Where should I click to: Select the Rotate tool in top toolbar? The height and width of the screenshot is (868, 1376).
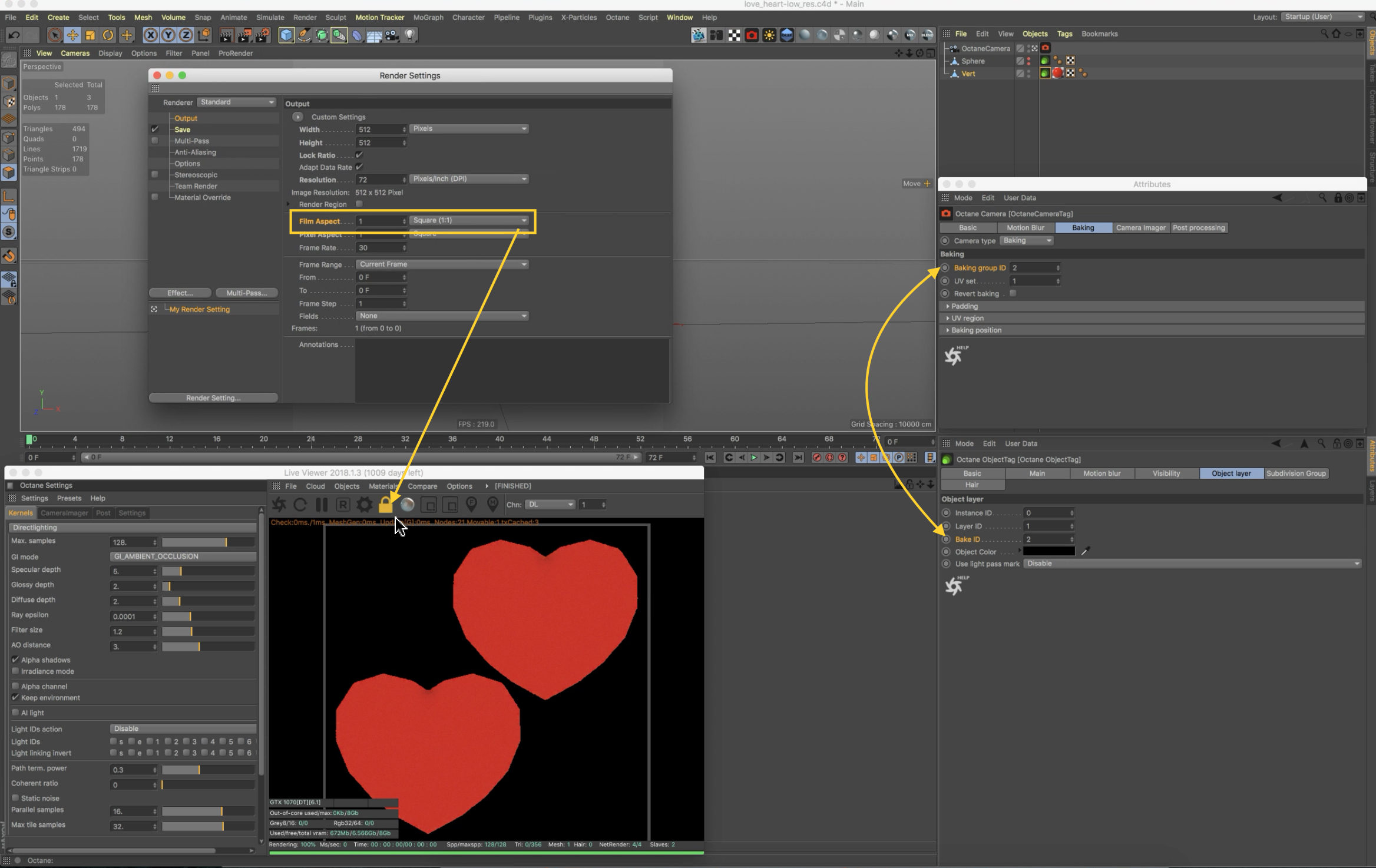click(x=108, y=35)
